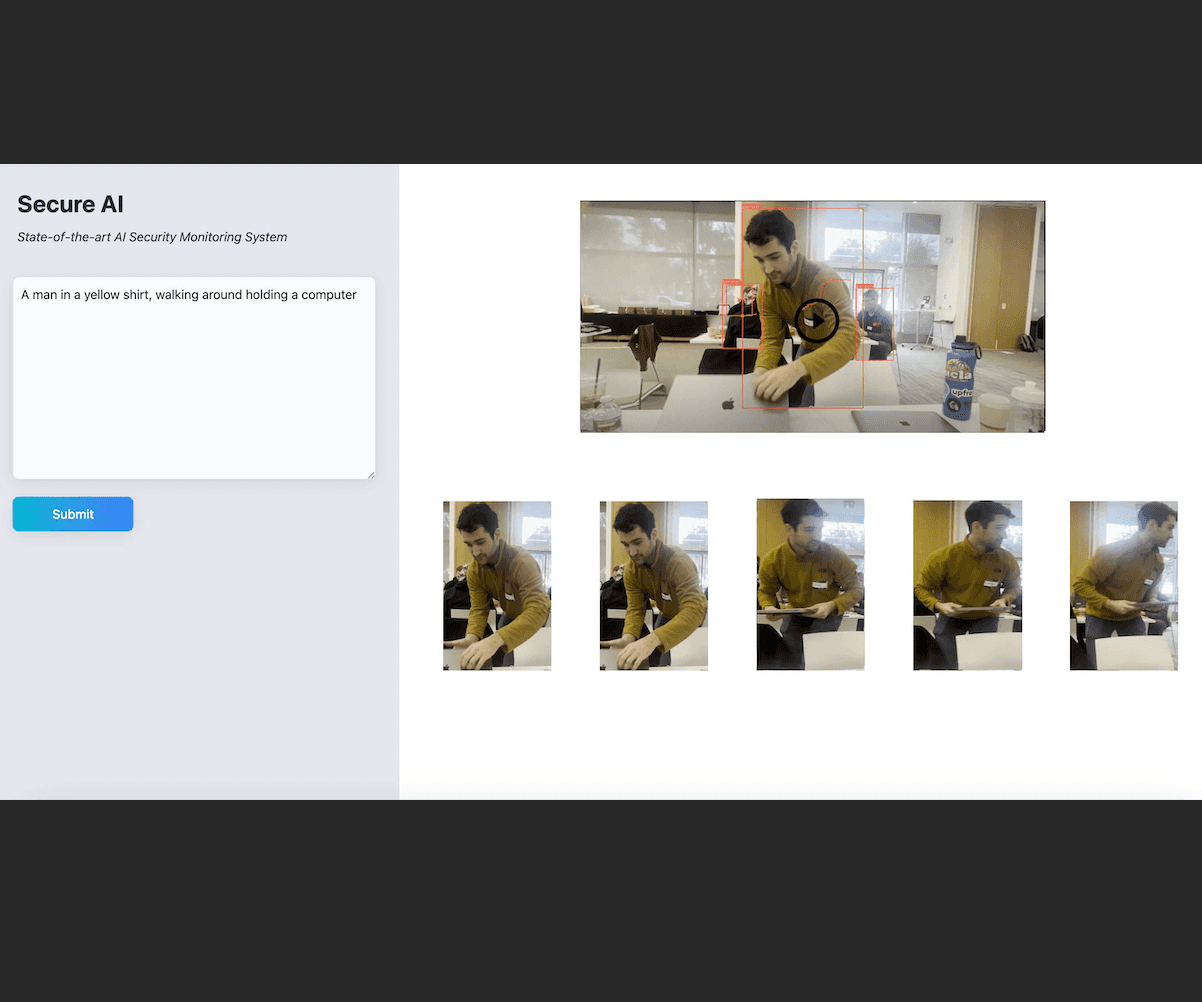The image size is (1202, 1002).
Task: Click the Submit button
Action: click(73, 514)
